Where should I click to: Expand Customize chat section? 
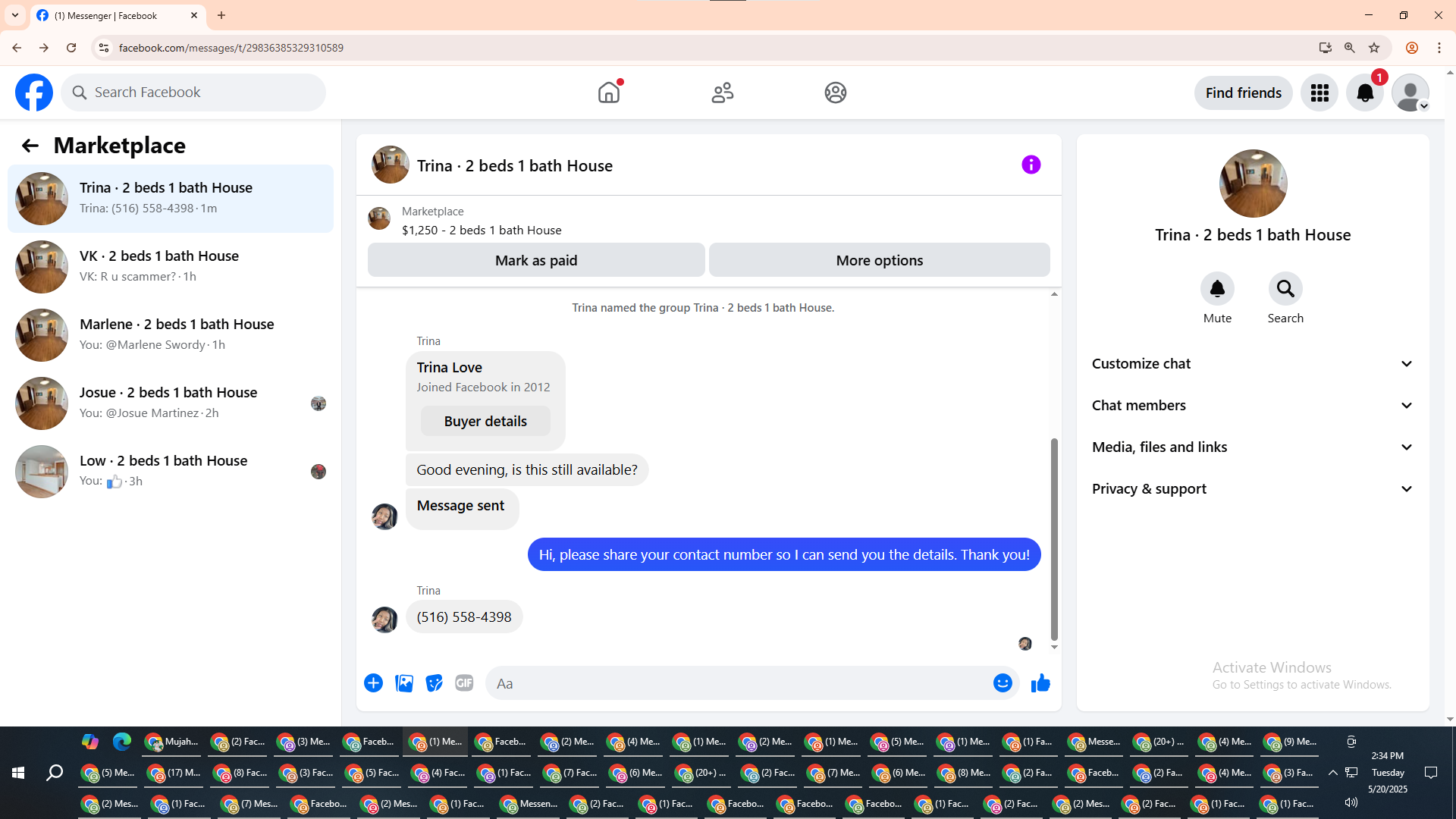click(x=1253, y=364)
